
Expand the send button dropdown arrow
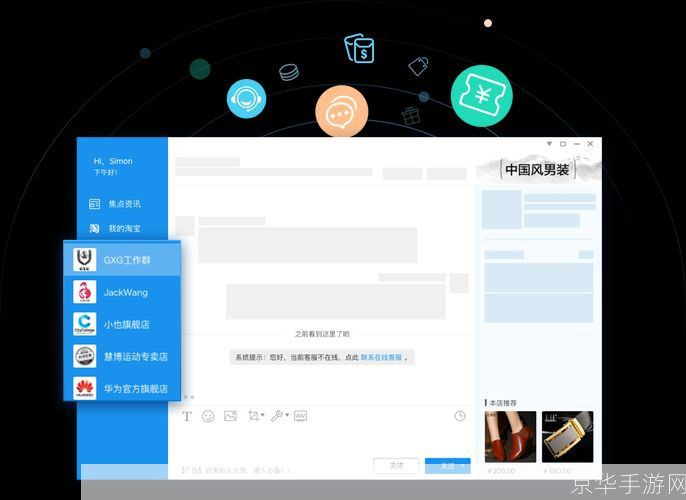coord(465,466)
